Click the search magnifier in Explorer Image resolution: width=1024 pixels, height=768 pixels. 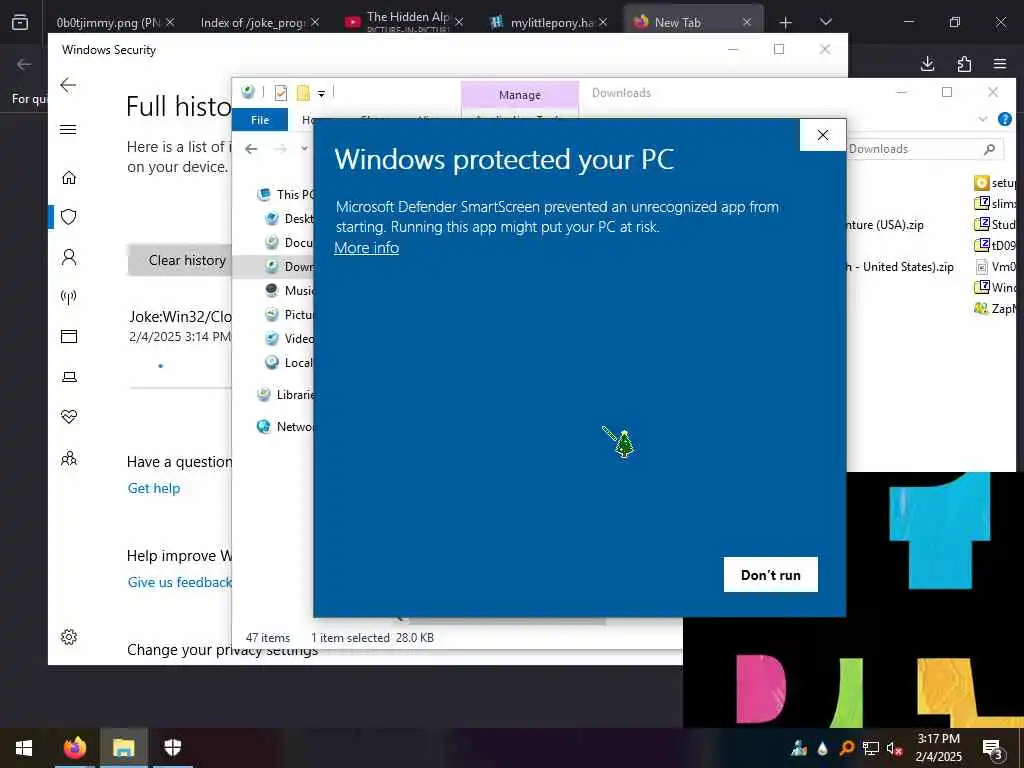coord(989,149)
